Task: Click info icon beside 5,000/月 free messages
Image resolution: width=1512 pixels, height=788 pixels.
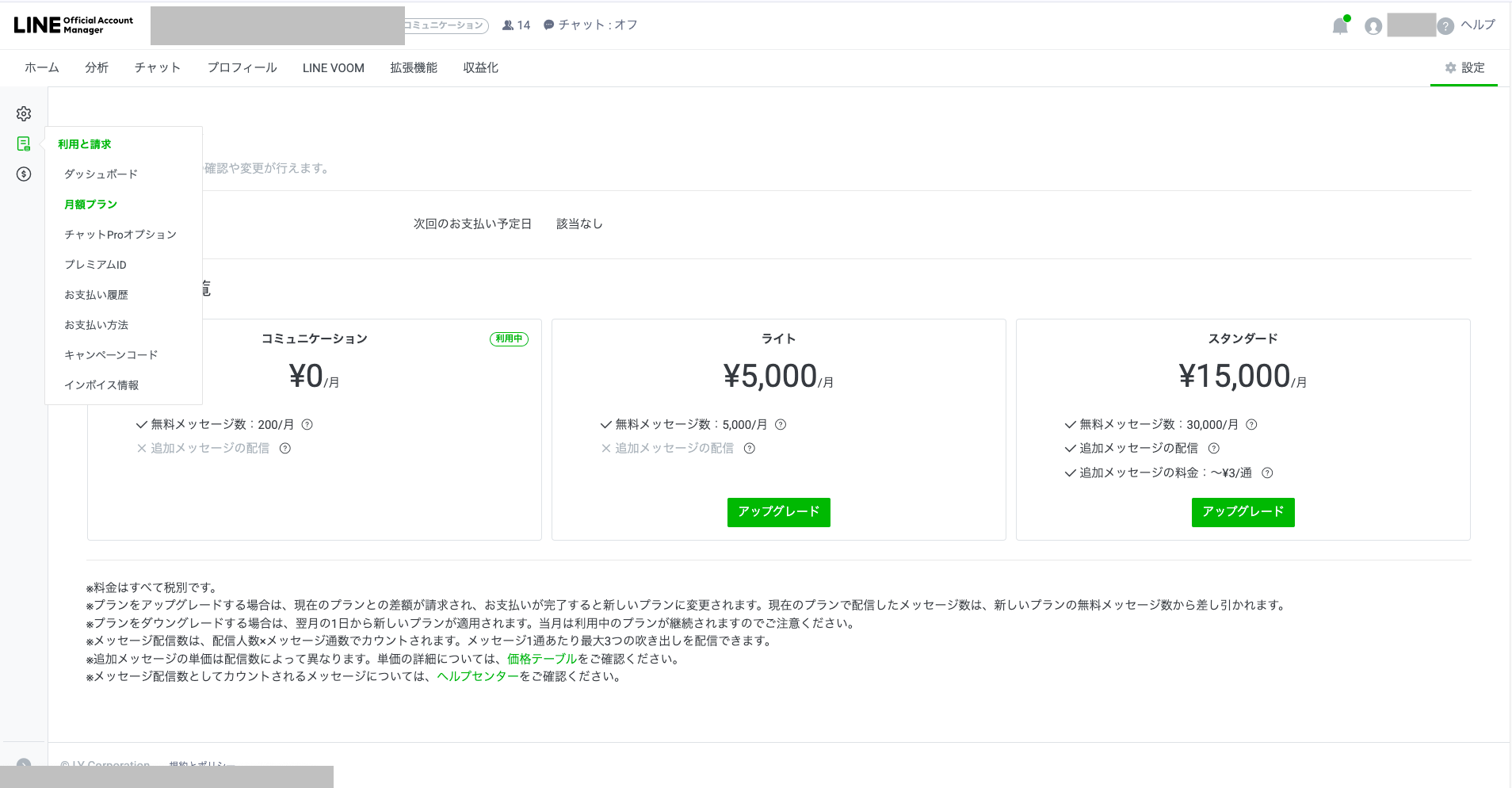Action: coord(781,424)
